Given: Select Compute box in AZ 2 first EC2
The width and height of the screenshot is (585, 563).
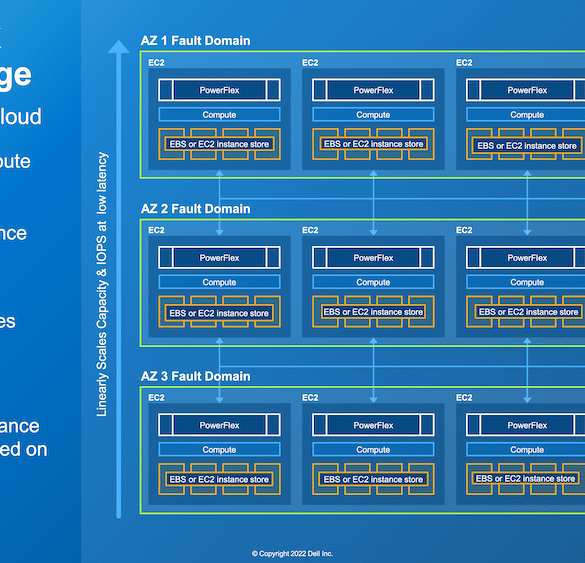Looking at the screenshot, I should coord(219,282).
